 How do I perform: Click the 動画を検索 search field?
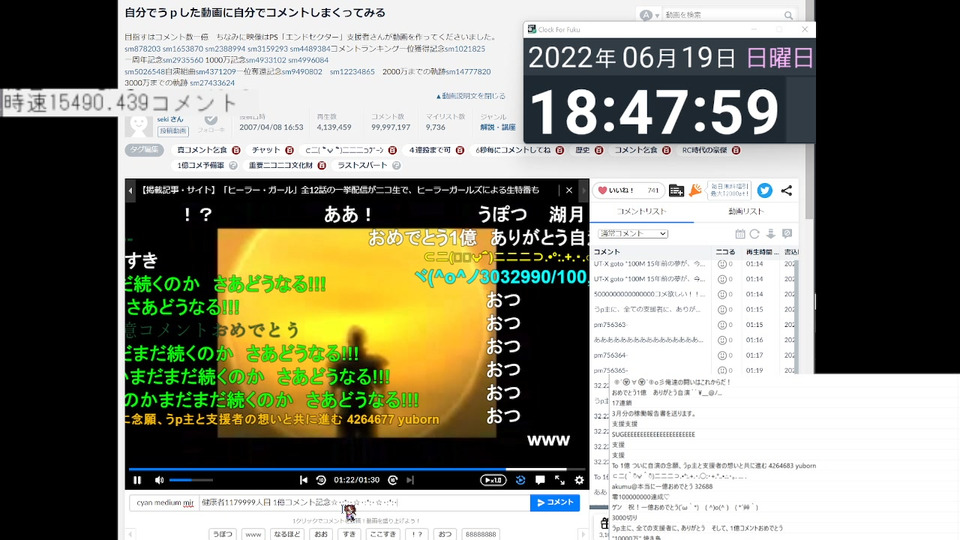click(722, 15)
